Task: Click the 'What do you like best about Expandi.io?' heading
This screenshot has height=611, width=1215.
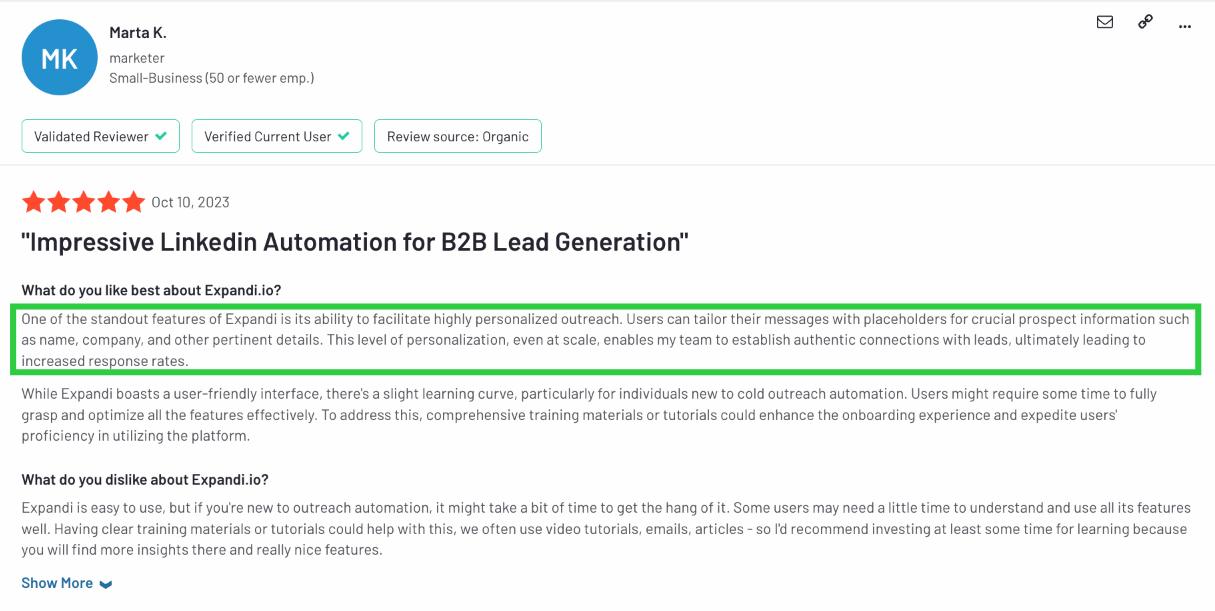Action: 152,290
